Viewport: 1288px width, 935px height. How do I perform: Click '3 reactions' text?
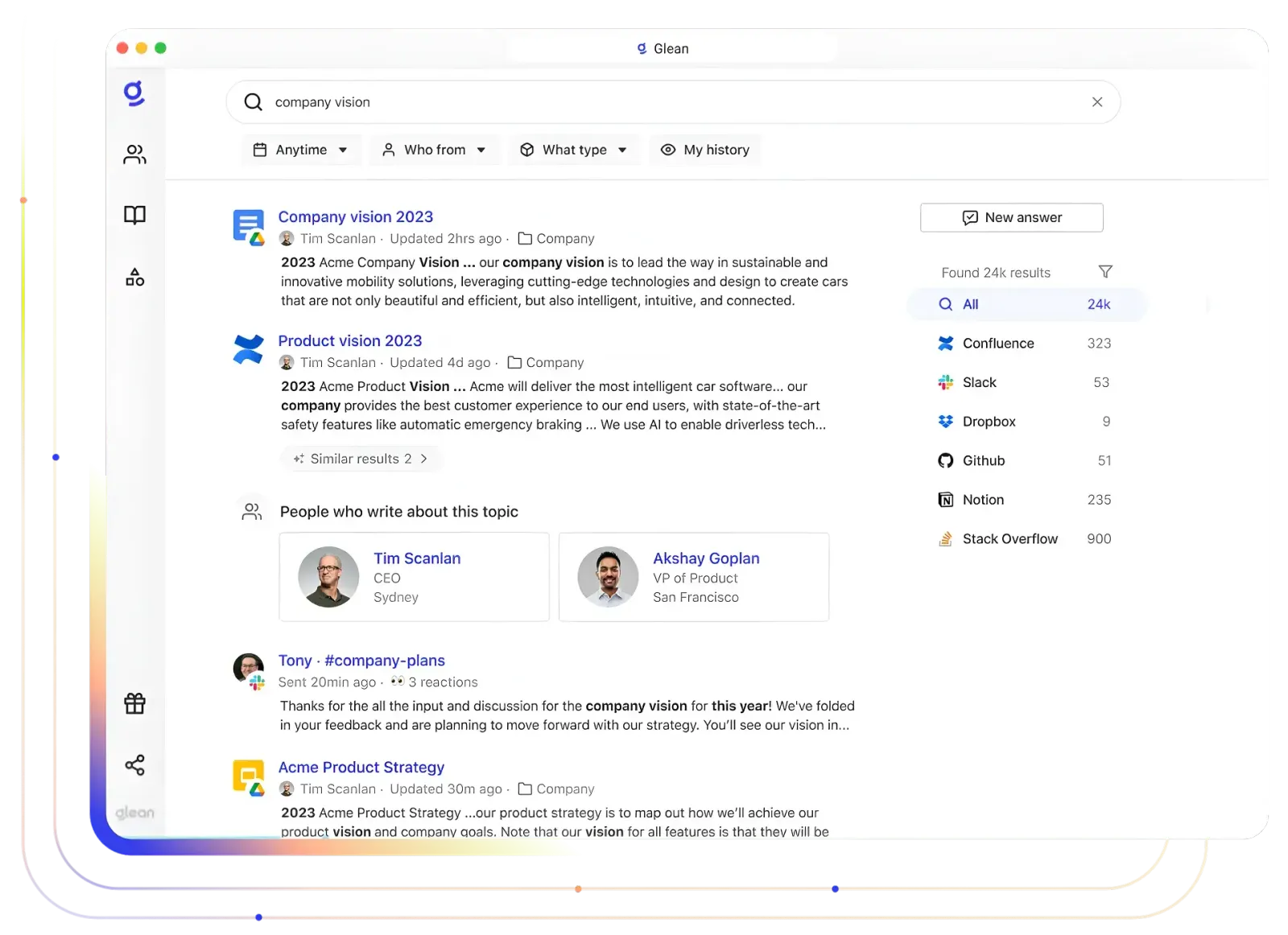(443, 682)
